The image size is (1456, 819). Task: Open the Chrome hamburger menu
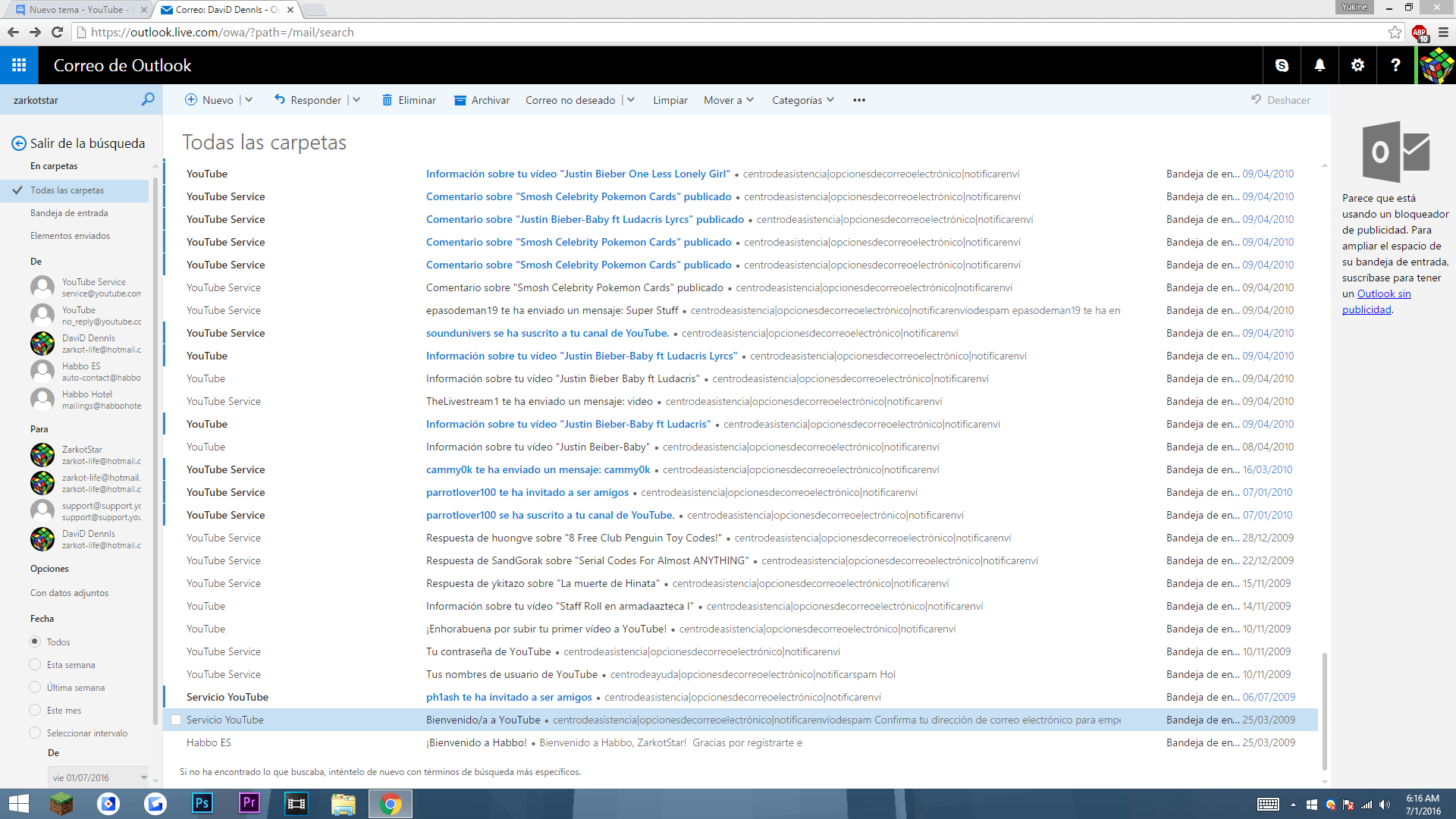pyautogui.click(x=1443, y=32)
